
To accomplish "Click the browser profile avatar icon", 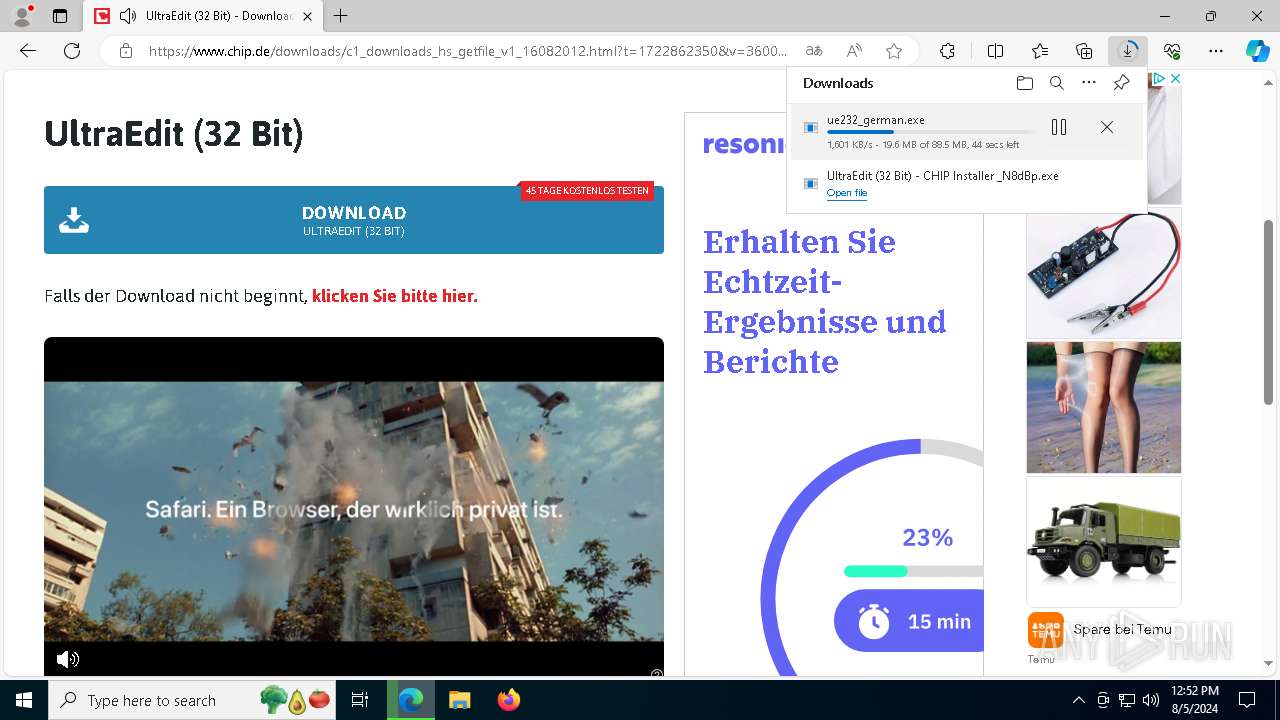I will coord(21,16).
